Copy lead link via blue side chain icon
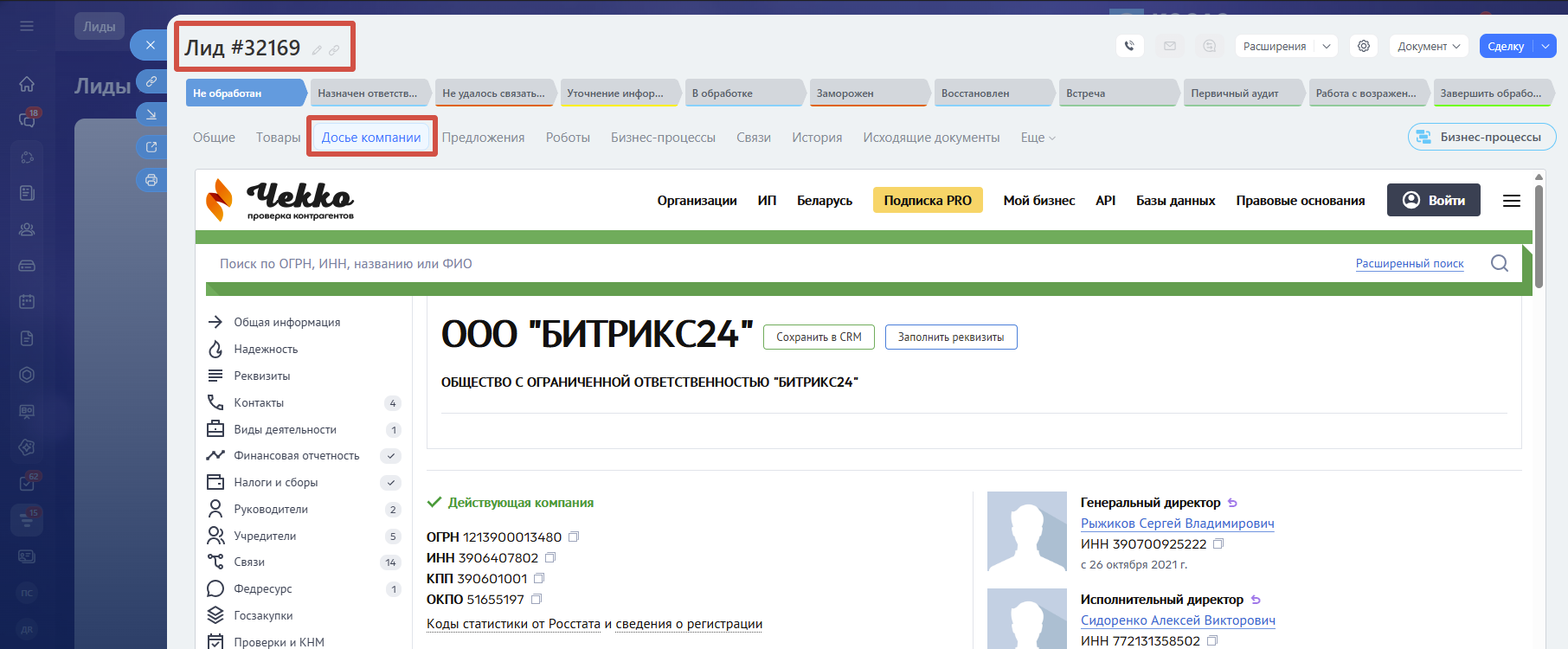The image size is (1568, 649). tap(151, 81)
